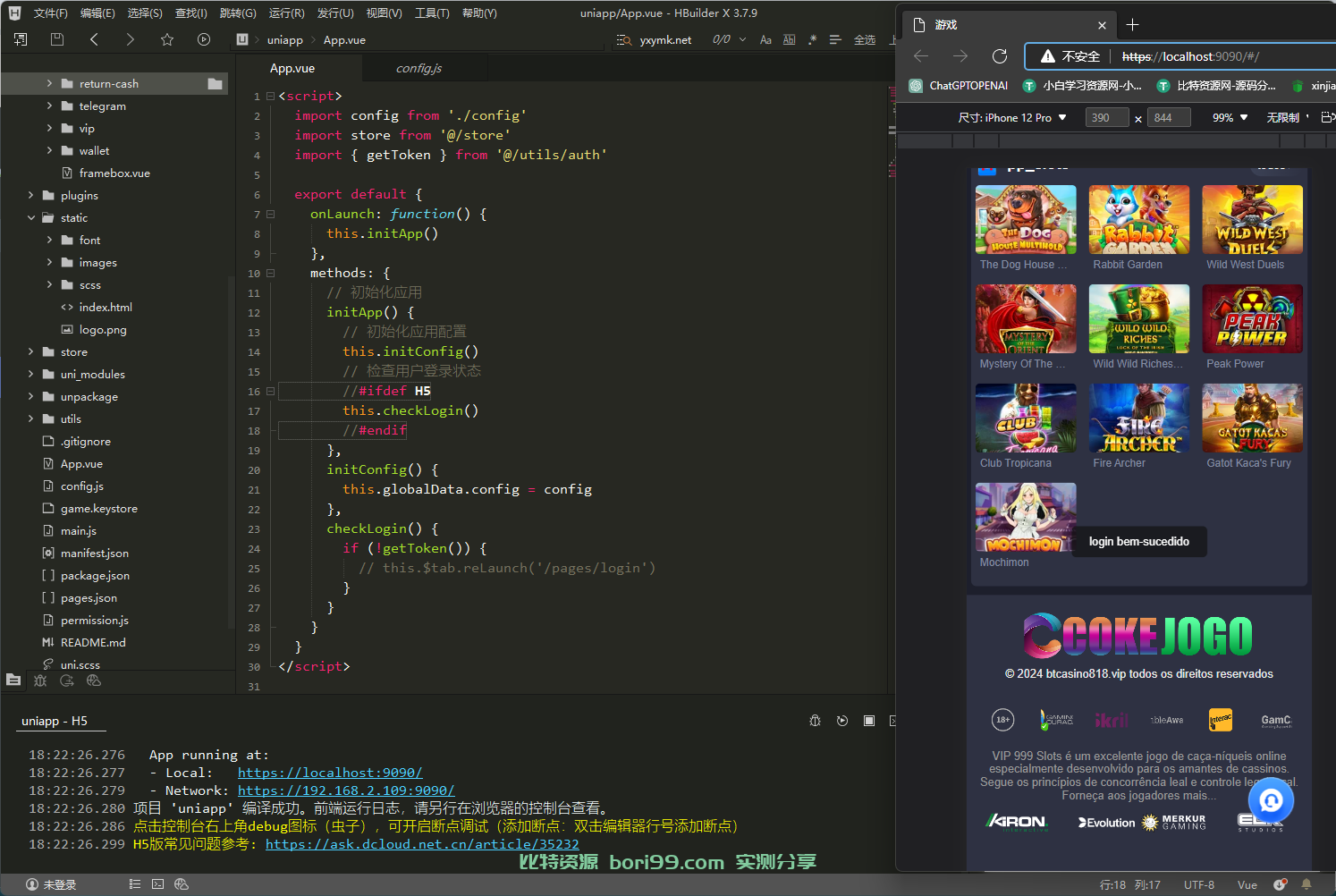Fold the methods block at line 10

270,274
